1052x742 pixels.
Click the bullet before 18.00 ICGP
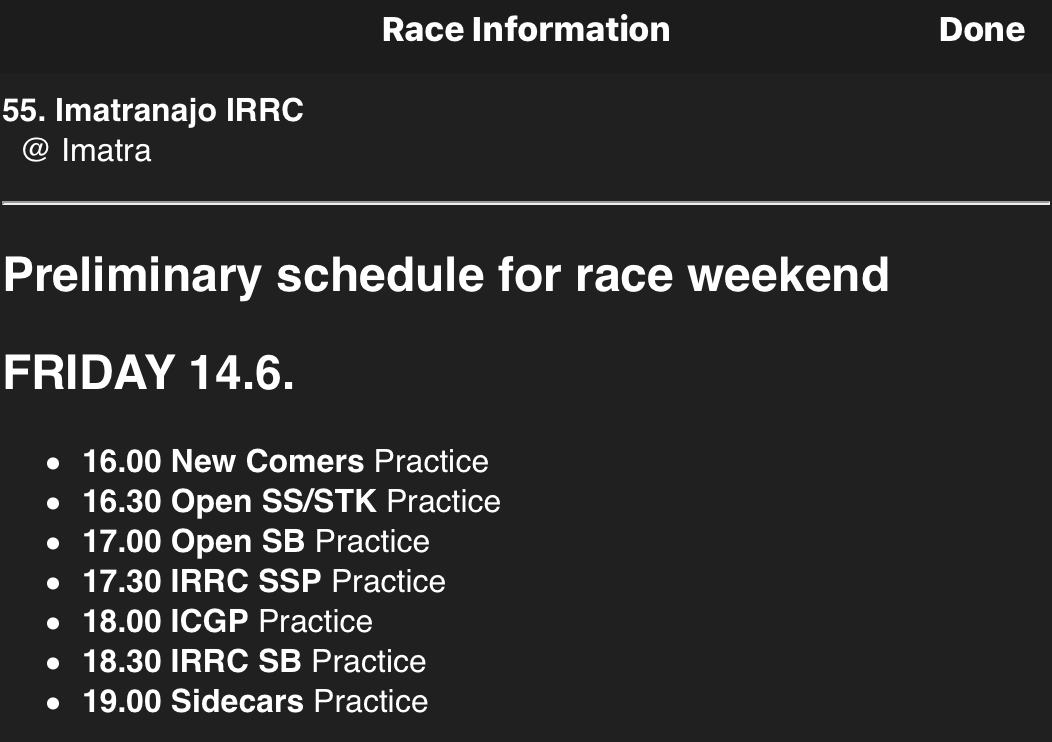(53, 623)
